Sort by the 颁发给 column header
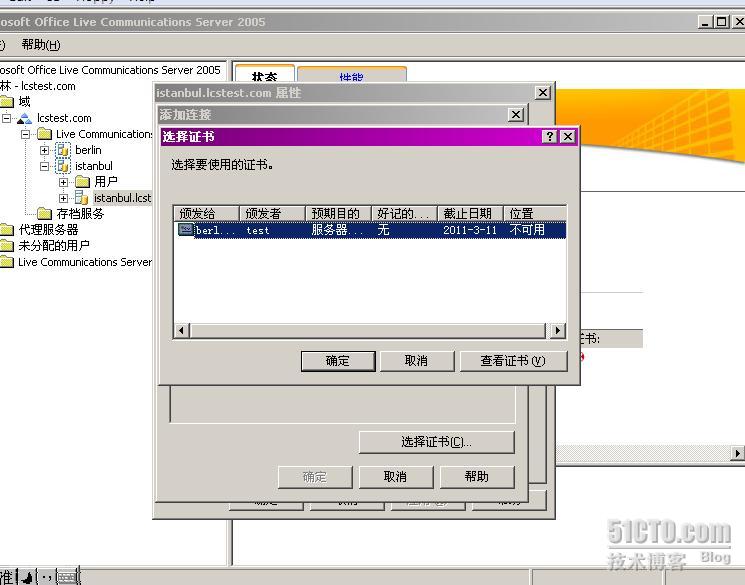 (206, 214)
